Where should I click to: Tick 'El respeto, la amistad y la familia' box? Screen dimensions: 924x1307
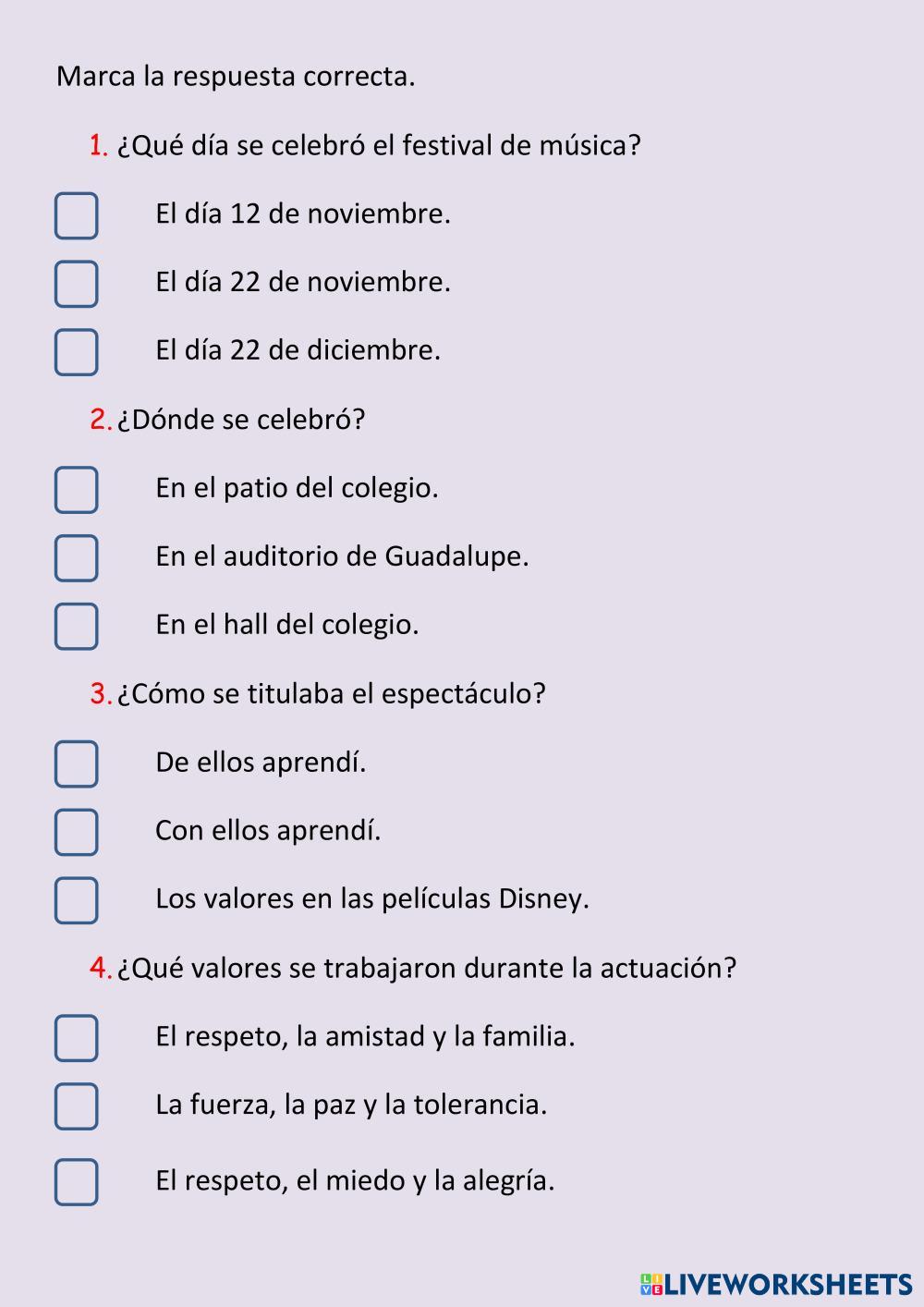click(x=76, y=1038)
